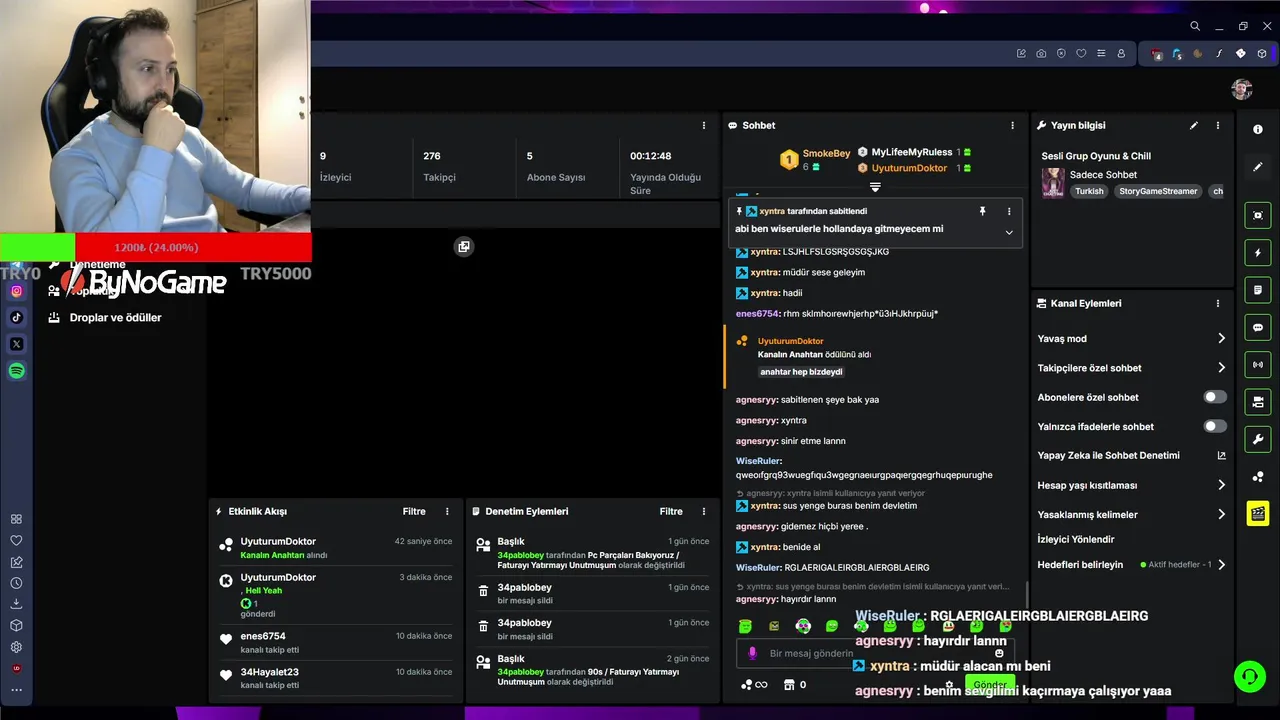Open Sohbet panel three-dots menu

[1012, 126]
